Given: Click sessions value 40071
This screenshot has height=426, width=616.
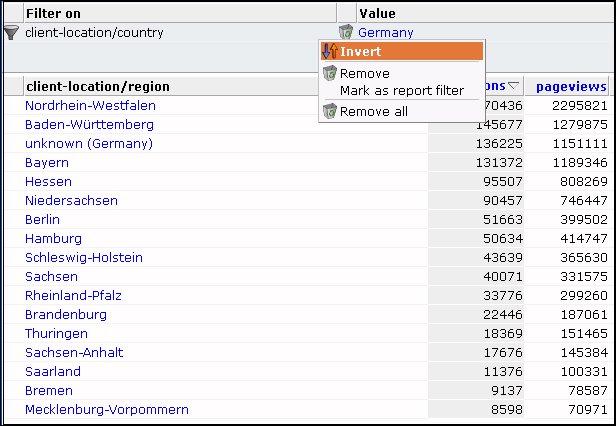Looking at the screenshot, I should (x=503, y=276).
